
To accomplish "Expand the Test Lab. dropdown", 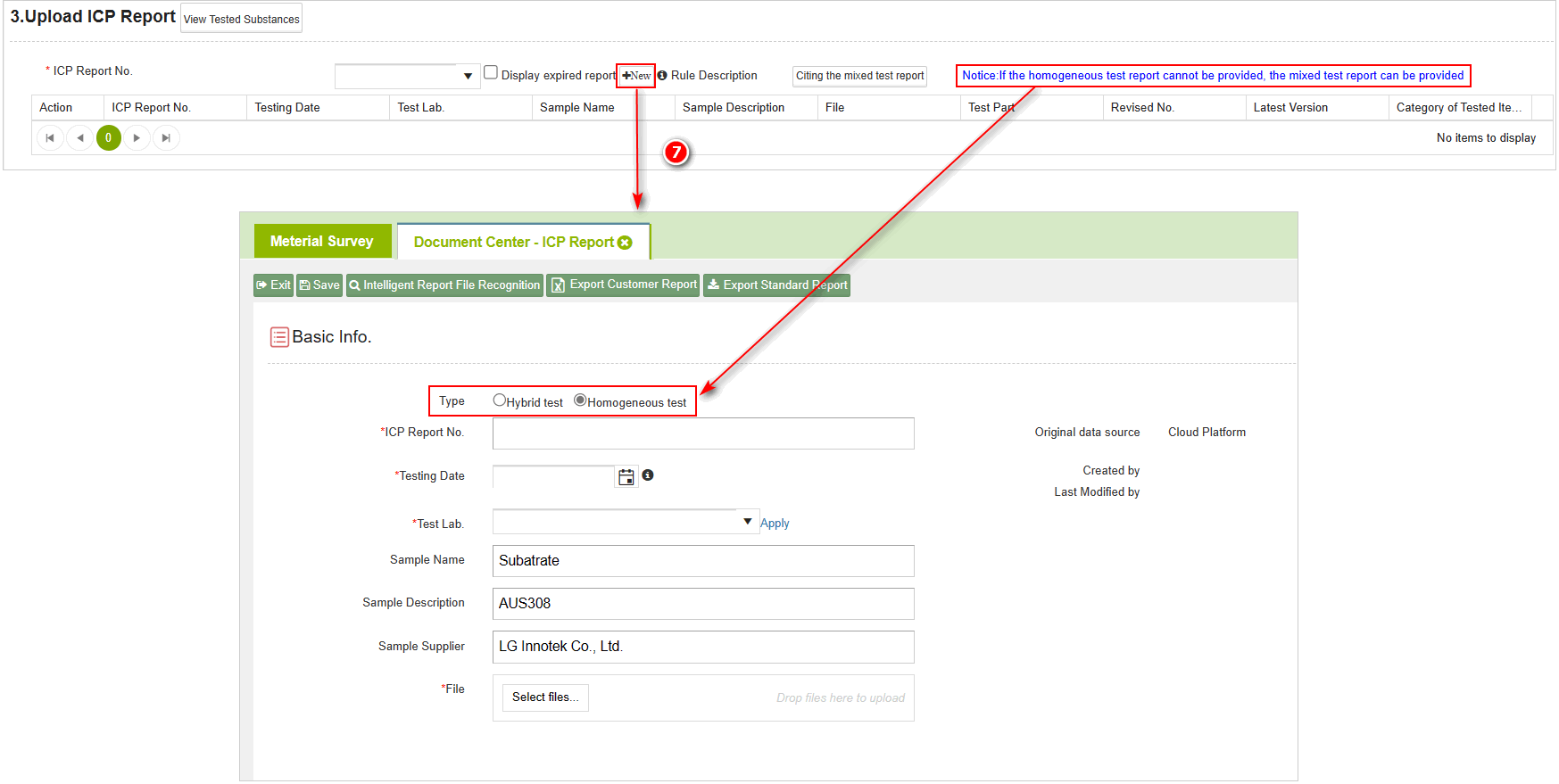I will click(x=747, y=522).
